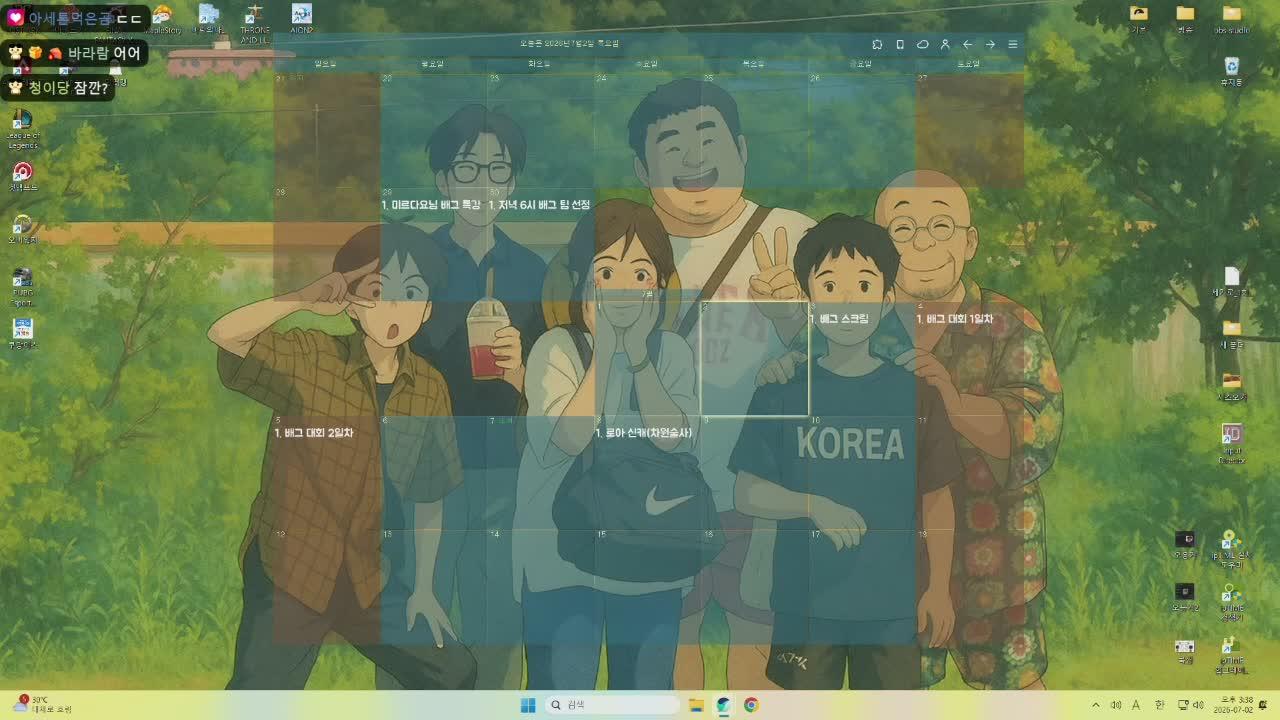This screenshot has width=1280, height=720.
Task: Open the notification bell in system tray
Action: pos(1263,704)
